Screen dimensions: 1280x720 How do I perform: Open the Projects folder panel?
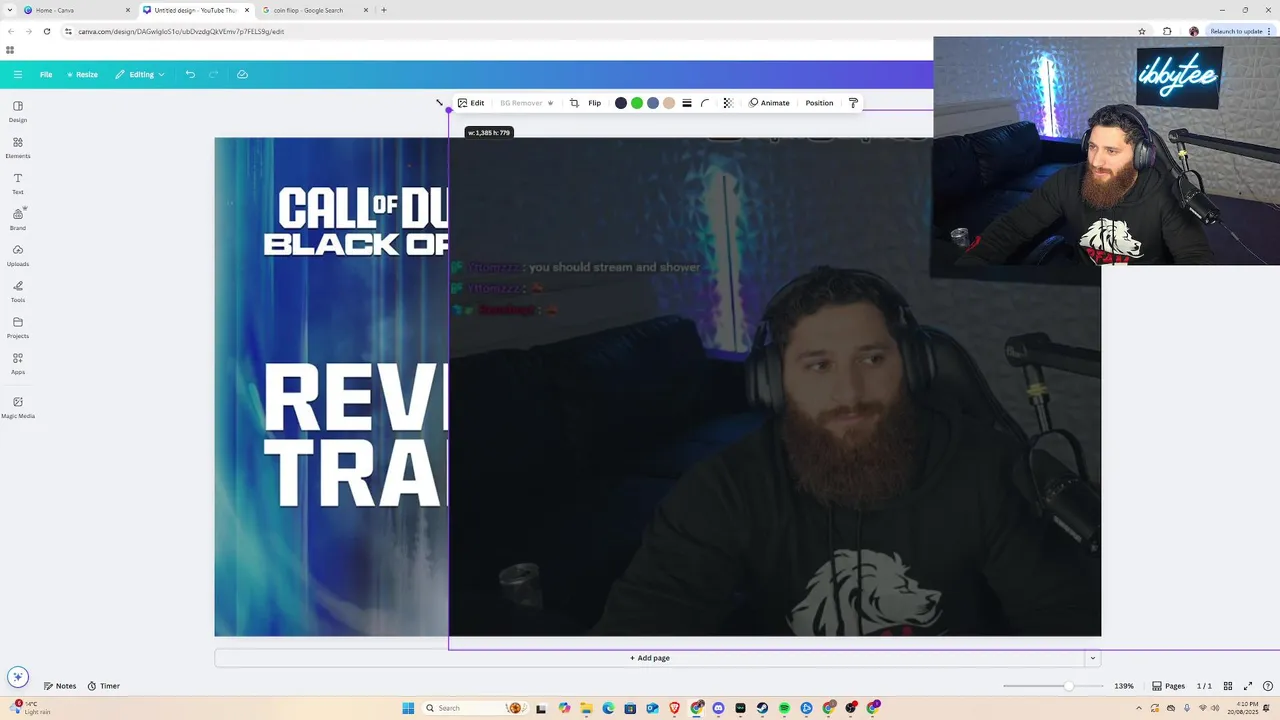coord(18,327)
